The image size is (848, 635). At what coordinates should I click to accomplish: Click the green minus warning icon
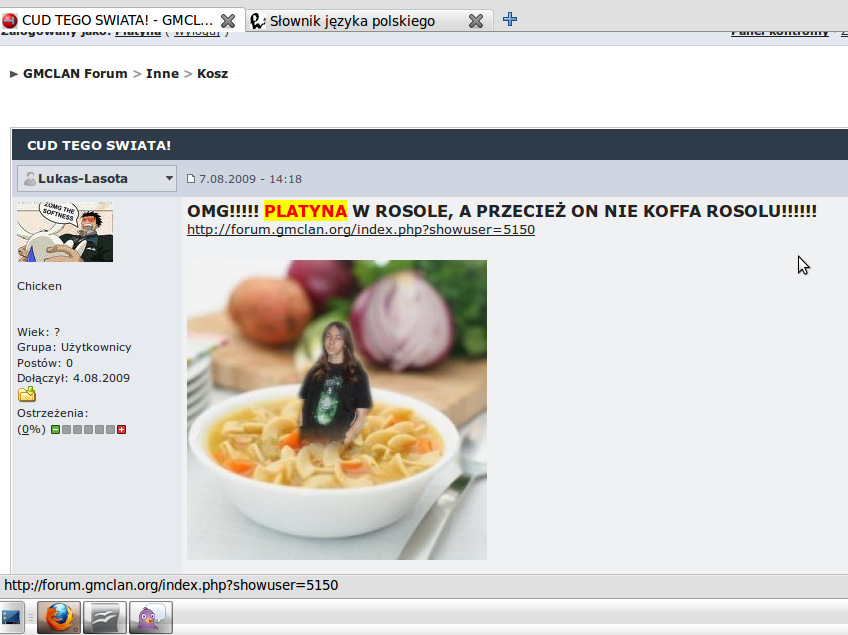coord(55,429)
